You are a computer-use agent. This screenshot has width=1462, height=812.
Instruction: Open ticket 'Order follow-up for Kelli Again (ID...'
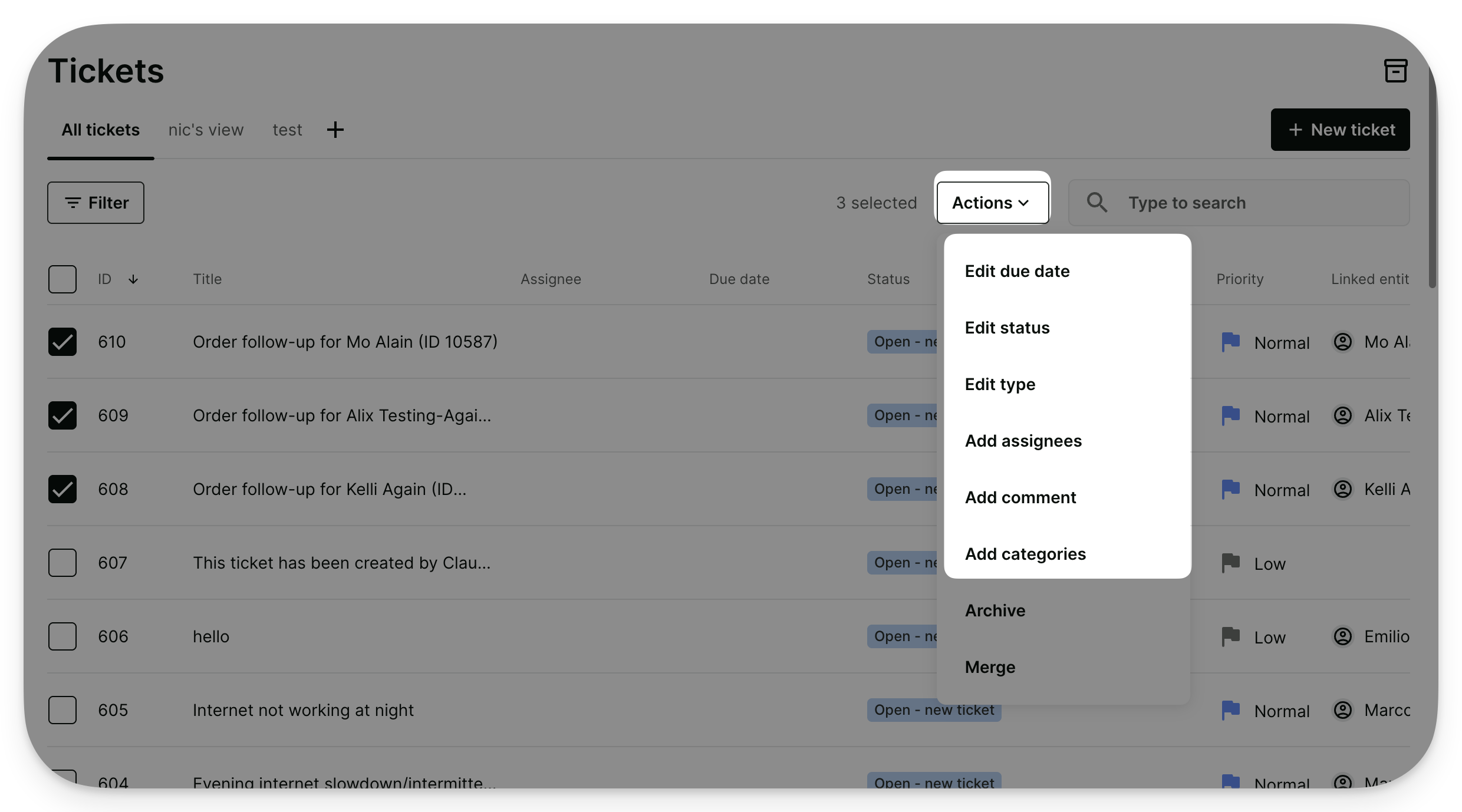tap(330, 489)
